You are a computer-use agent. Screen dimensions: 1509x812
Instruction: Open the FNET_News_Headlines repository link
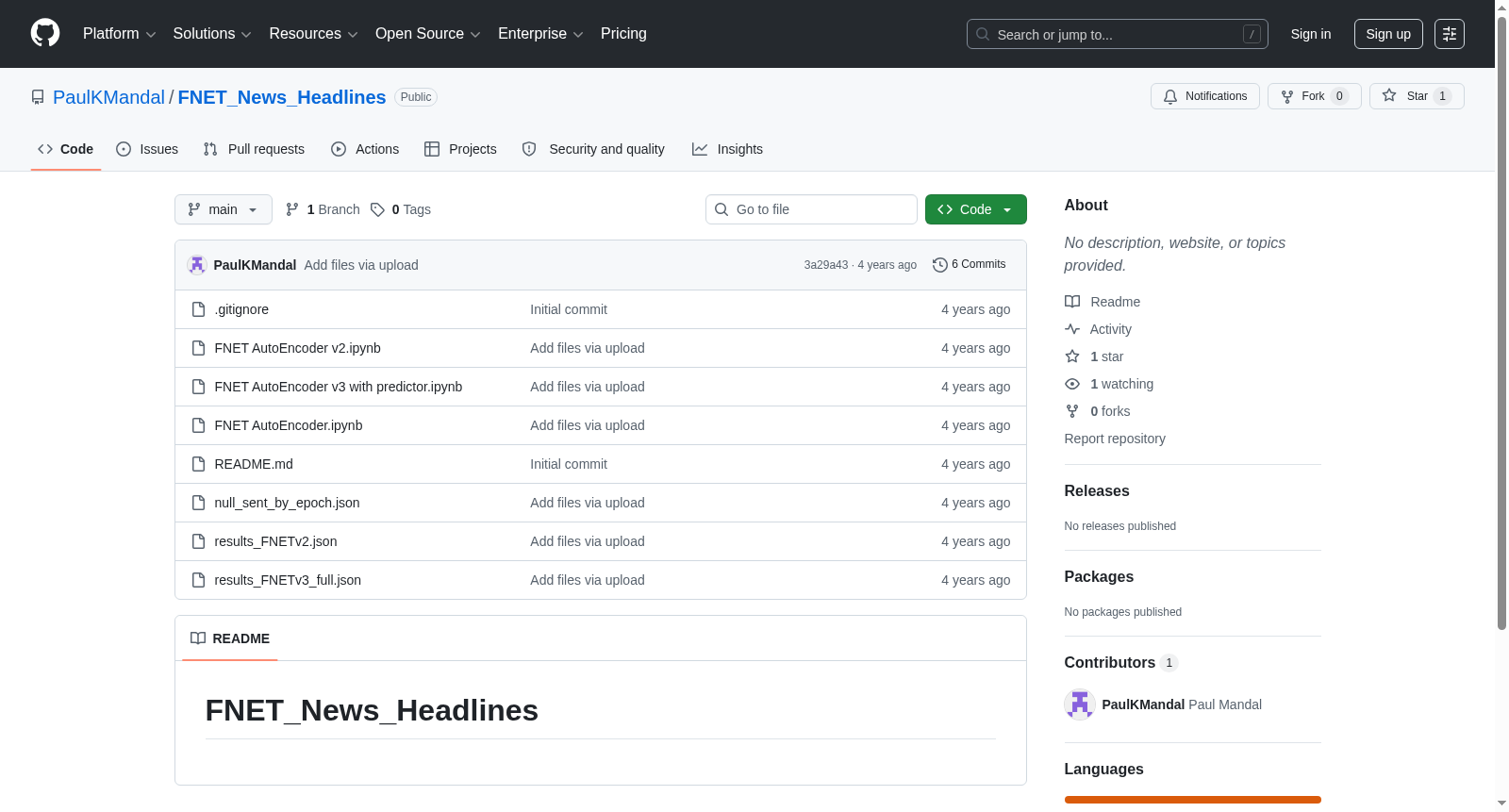[282, 97]
